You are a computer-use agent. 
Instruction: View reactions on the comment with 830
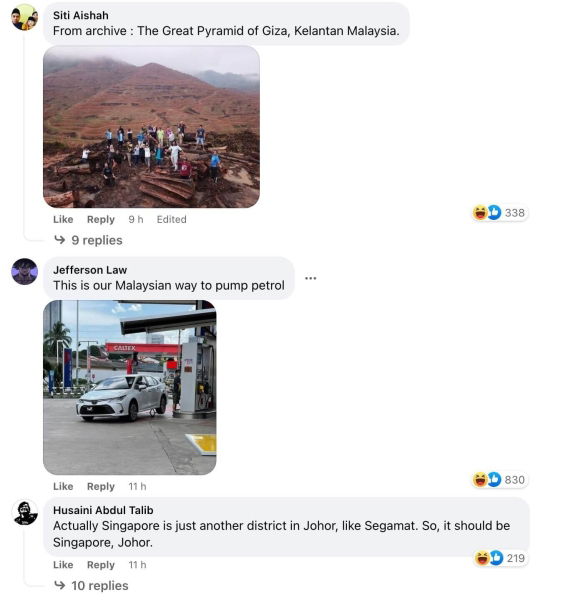499,479
